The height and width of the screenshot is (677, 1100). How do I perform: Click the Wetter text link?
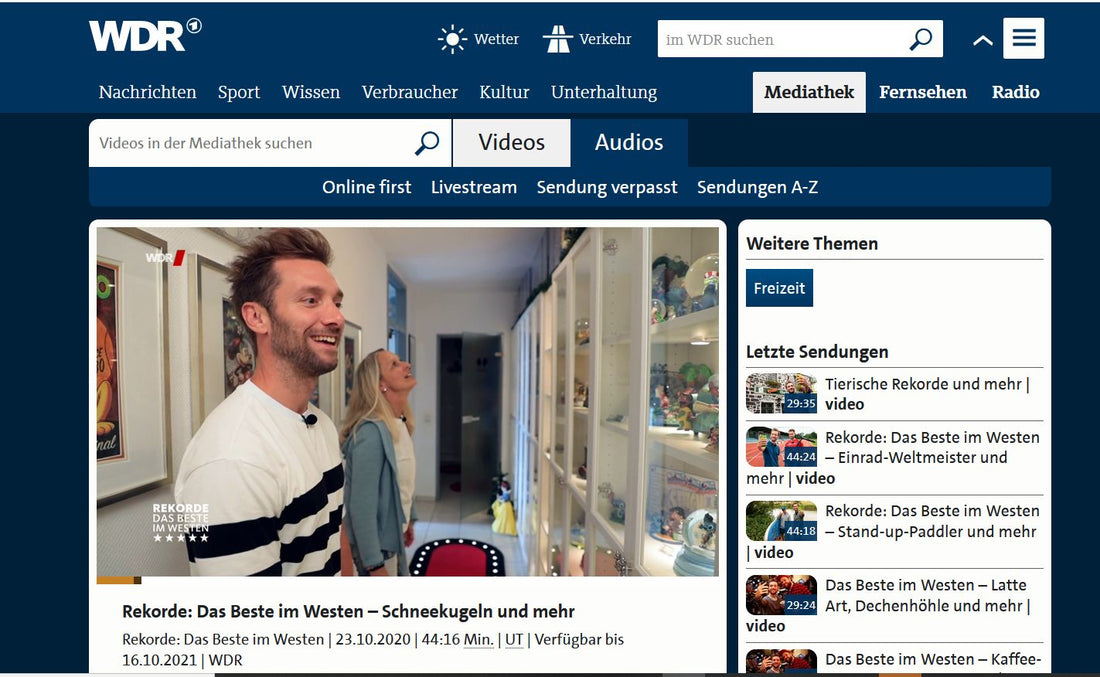tap(496, 39)
